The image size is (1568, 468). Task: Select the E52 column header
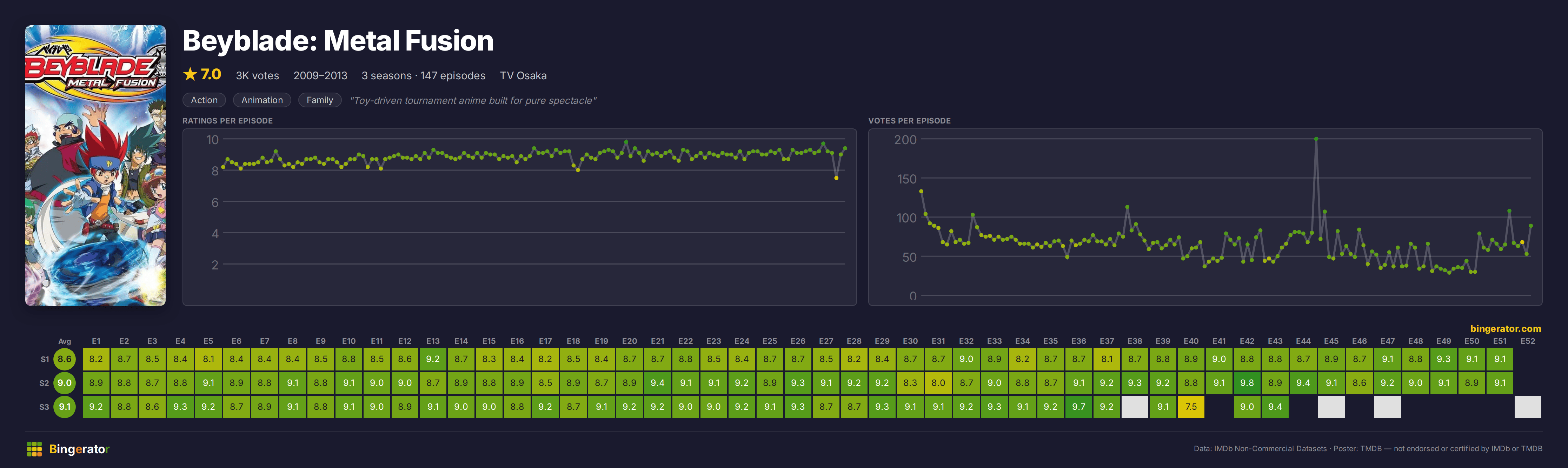point(1528,341)
